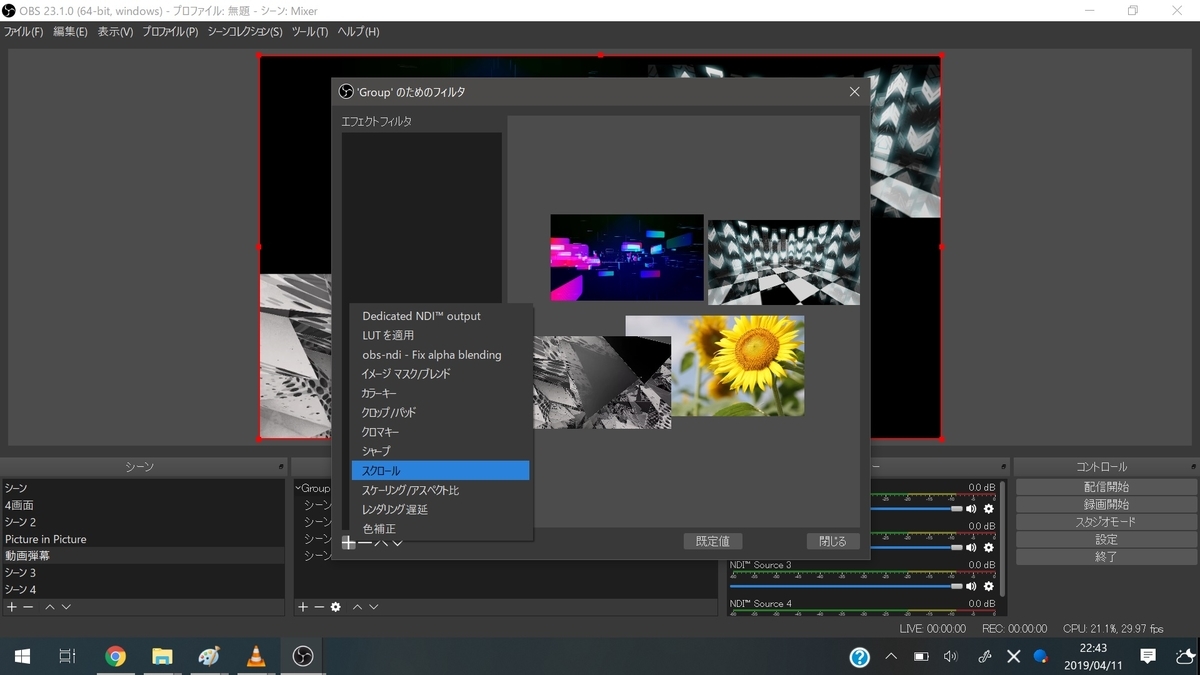Image resolution: width=1200 pixels, height=675 pixels.
Task: Select the 4画面 scene in scene list
Action: [143, 505]
